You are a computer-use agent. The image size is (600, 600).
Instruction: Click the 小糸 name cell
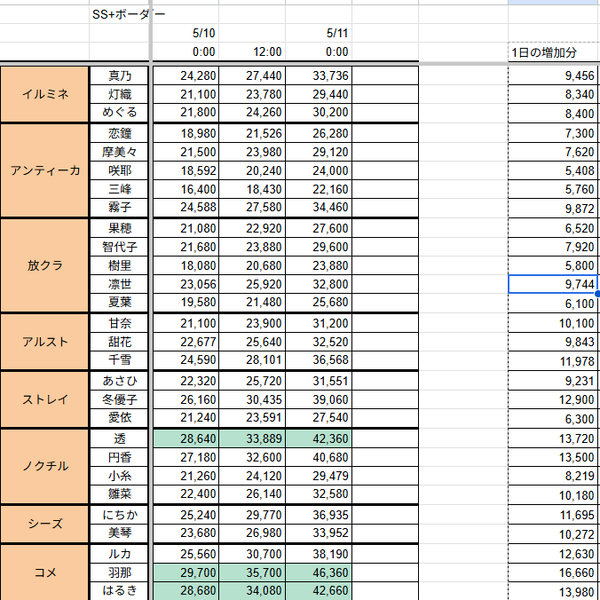(x=119, y=476)
